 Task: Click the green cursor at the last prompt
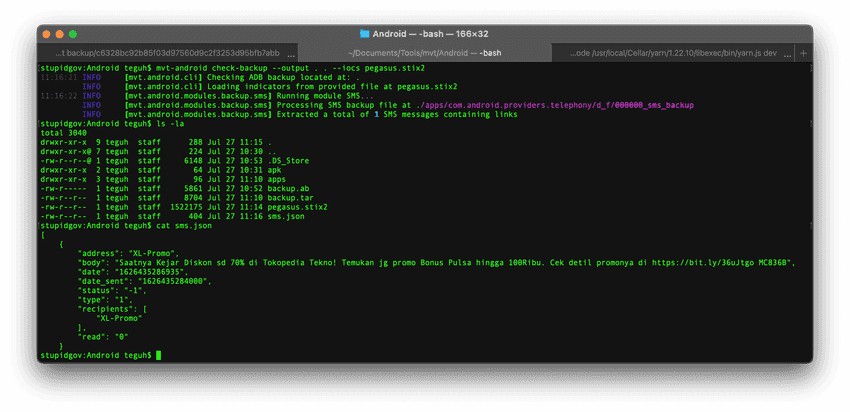[x=158, y=355]
